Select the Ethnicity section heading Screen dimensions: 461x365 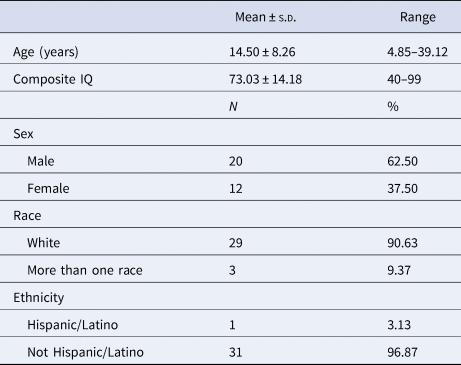39,298
